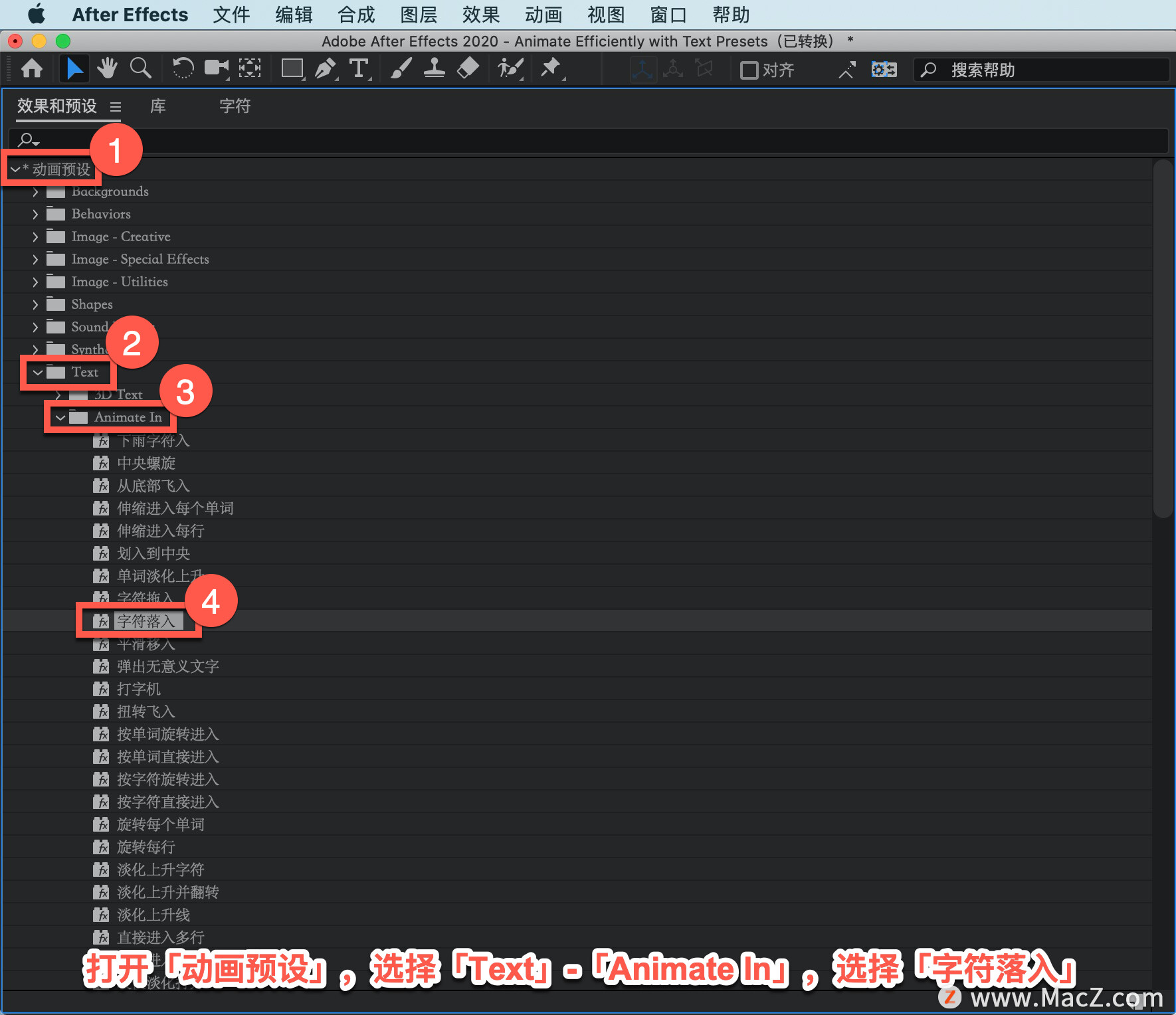Select the 淡化上升并翻转 preset

click(x=168, y=892)
